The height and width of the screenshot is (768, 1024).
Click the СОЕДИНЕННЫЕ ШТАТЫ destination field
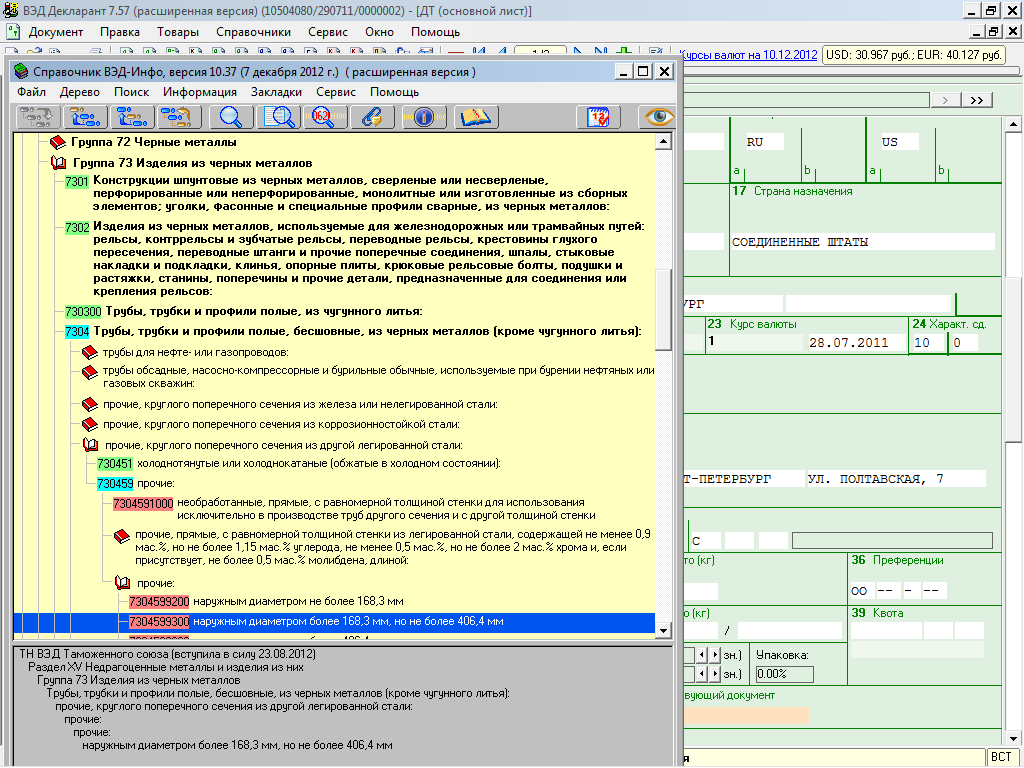coord(863,242)
